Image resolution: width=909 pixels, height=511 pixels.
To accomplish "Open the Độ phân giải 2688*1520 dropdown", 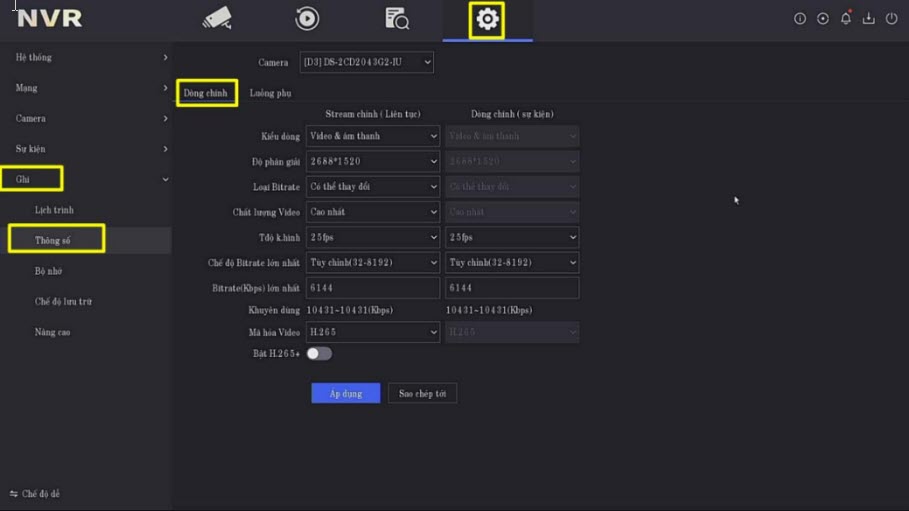I will pyautogui.click(x=373, y=161).
